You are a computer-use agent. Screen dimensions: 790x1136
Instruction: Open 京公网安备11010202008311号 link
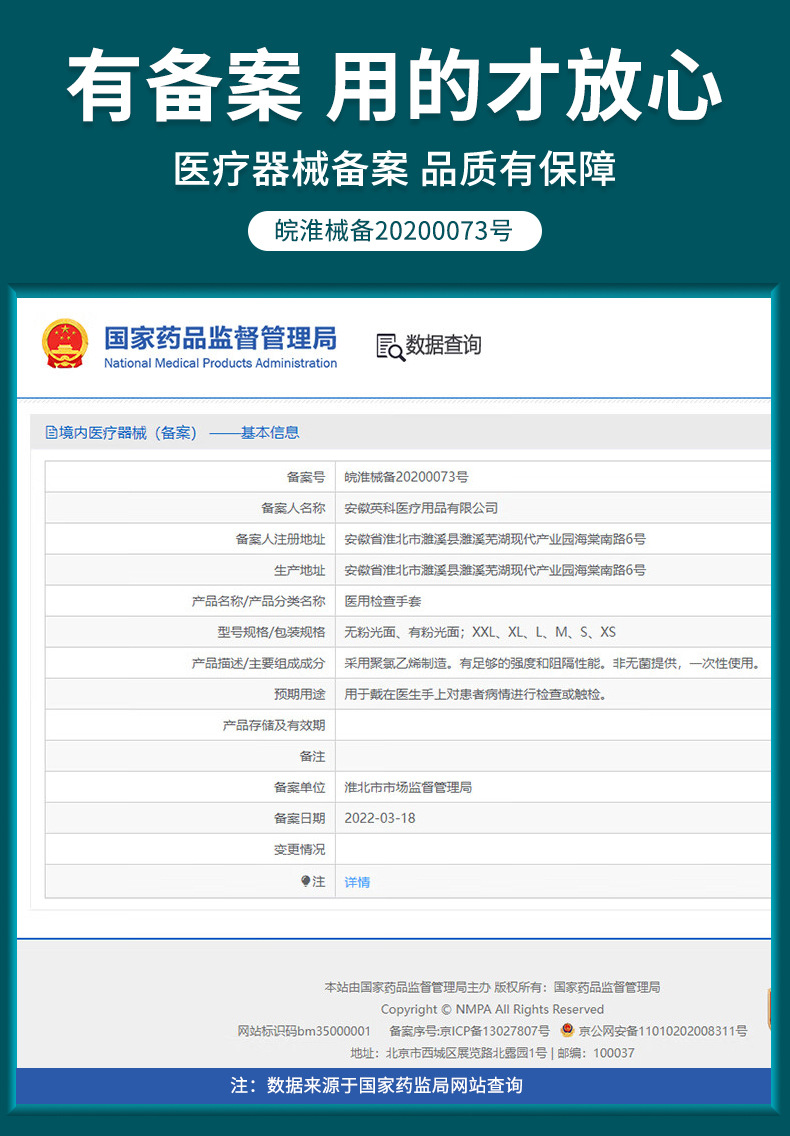662,1030
